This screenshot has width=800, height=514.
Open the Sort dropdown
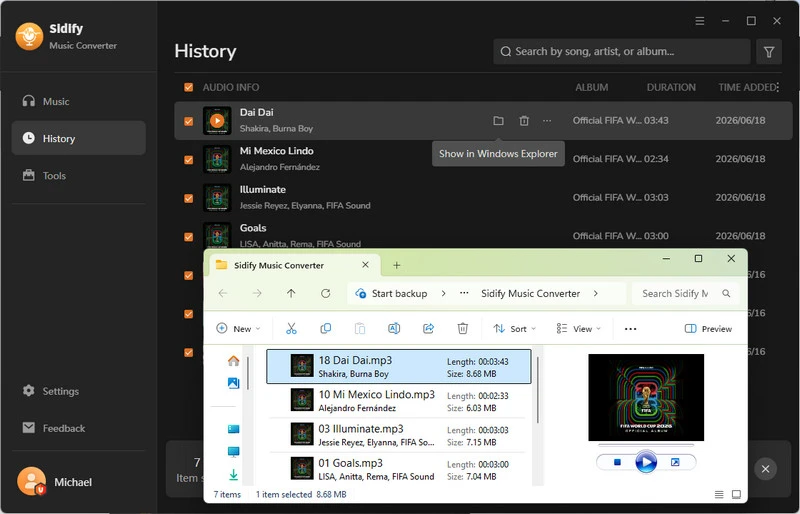[514, 329]
